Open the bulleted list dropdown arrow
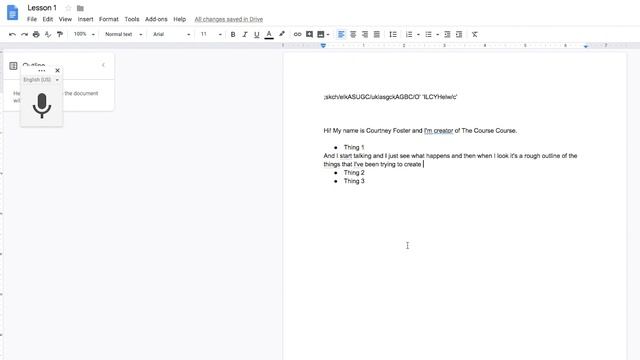Screen dimensions: 640x360 [438, 35]
